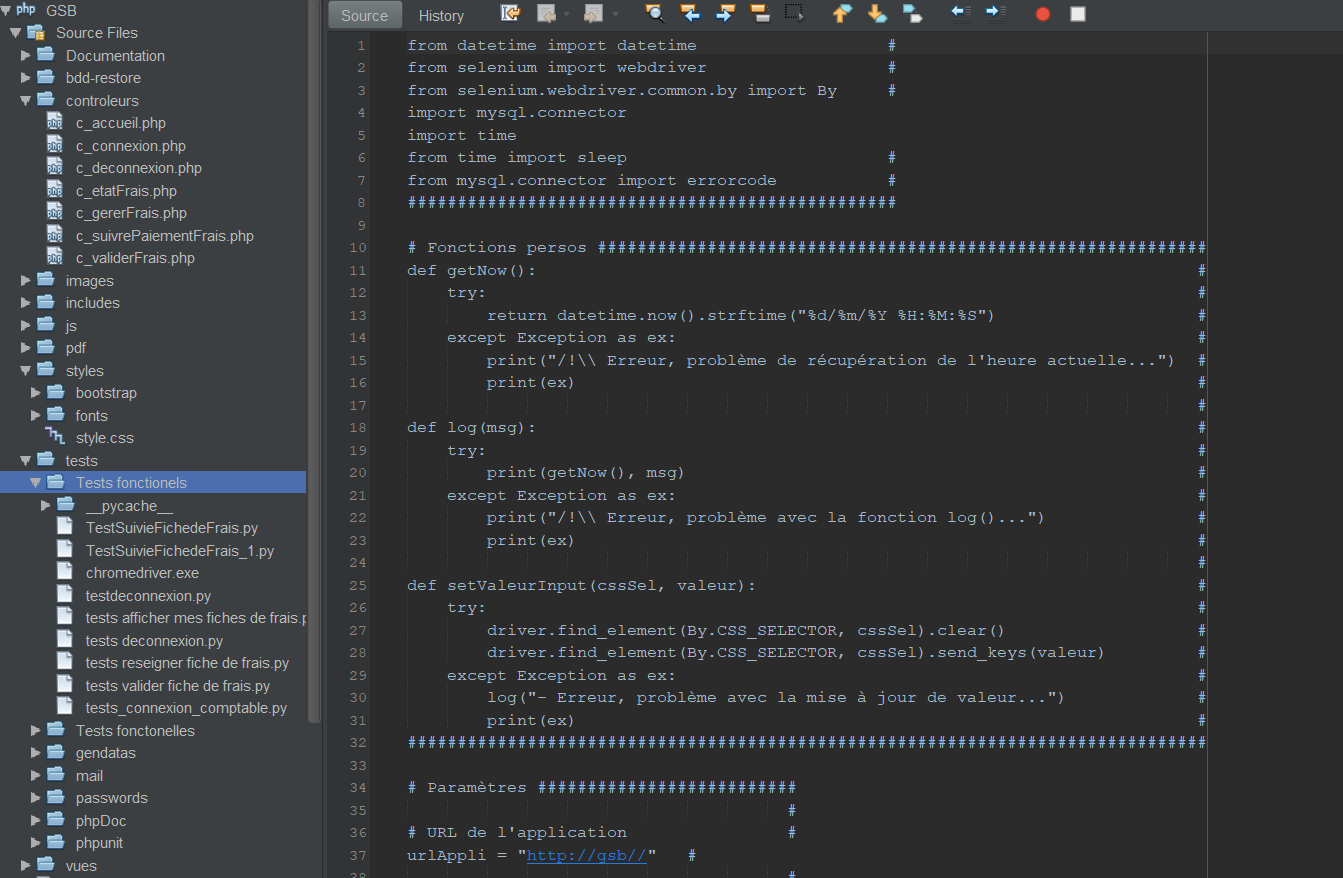This screenshot has width=1343, height=878.
Task: Expand the phpDoc folder
Action: pos(35,820)
